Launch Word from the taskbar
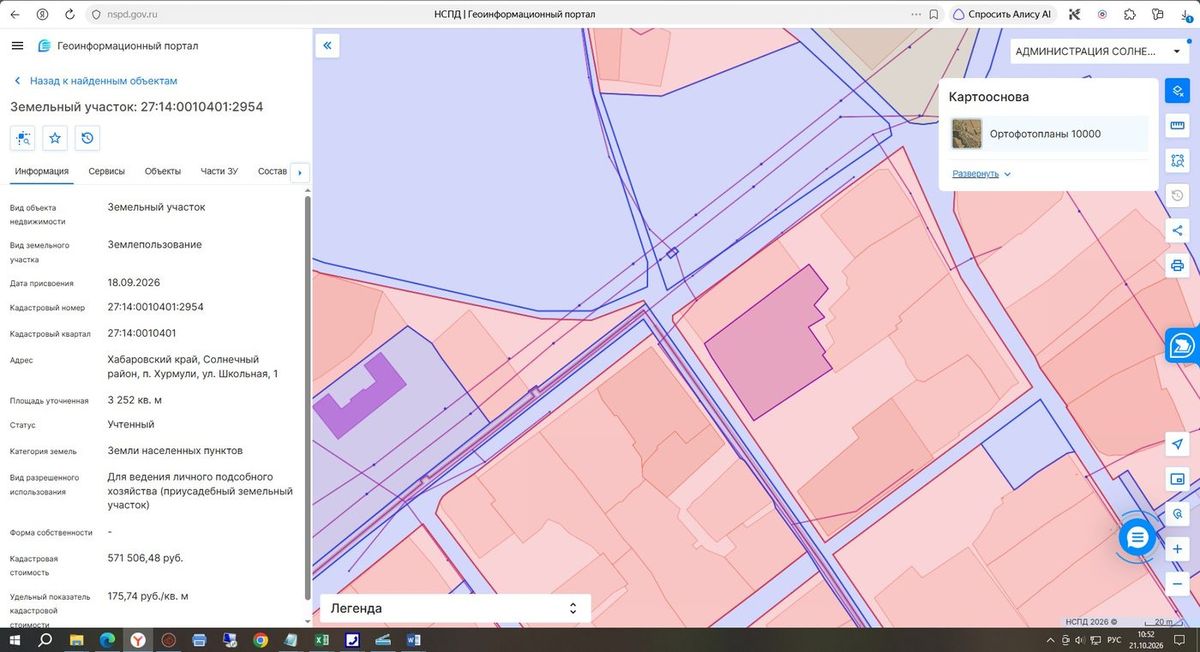The height and width of the screenshot is (652, 1200). click(414, 639)
